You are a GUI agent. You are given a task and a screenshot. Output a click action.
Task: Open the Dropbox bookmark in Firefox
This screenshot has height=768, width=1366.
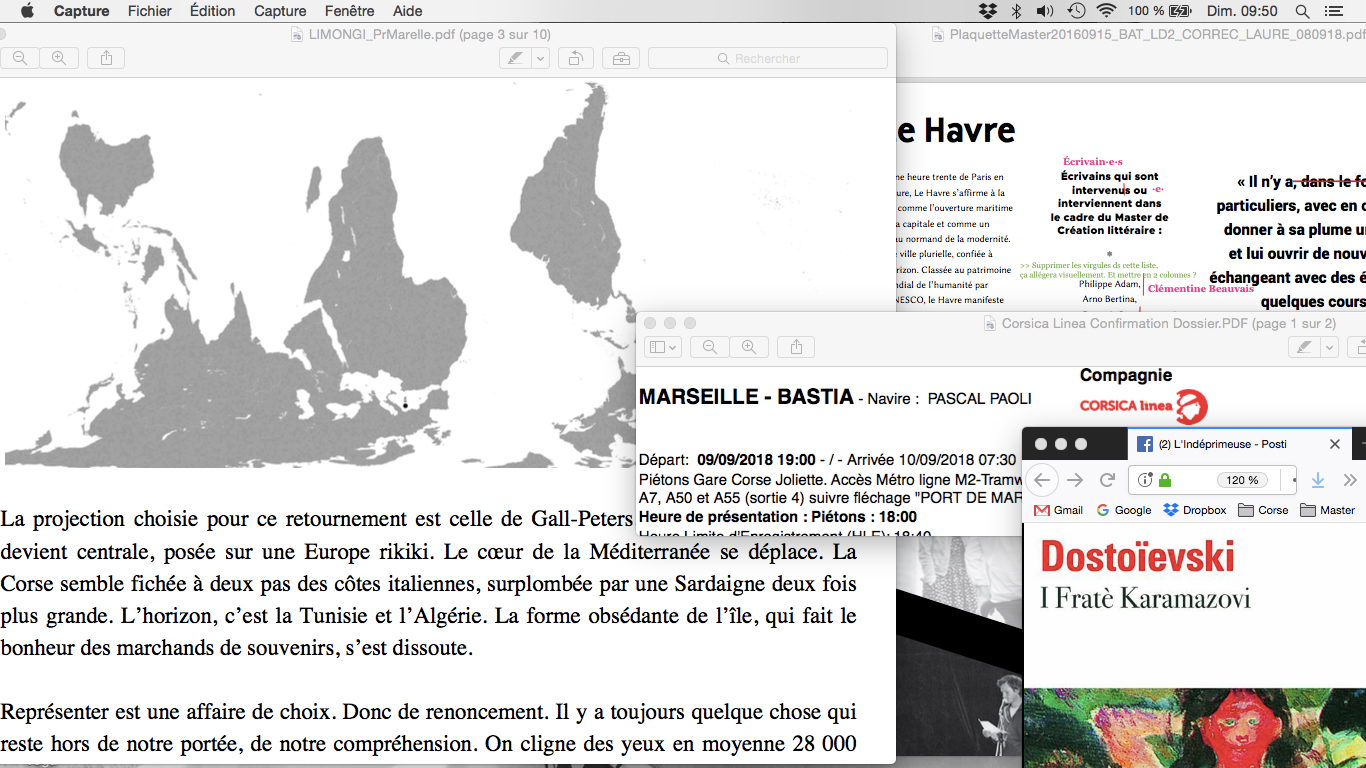point(1195,510)
